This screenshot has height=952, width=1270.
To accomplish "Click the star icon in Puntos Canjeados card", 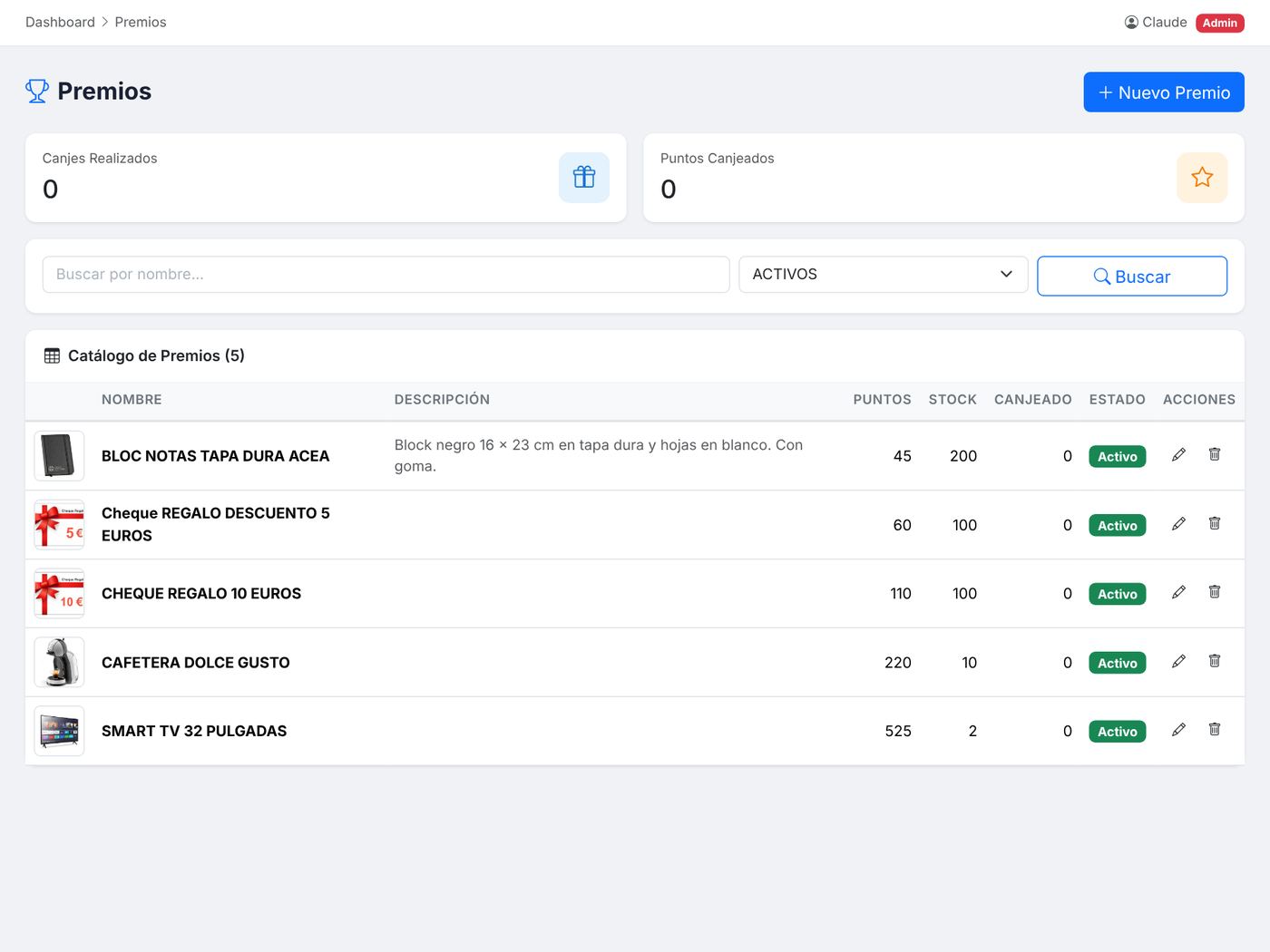I will point(1202,178).
